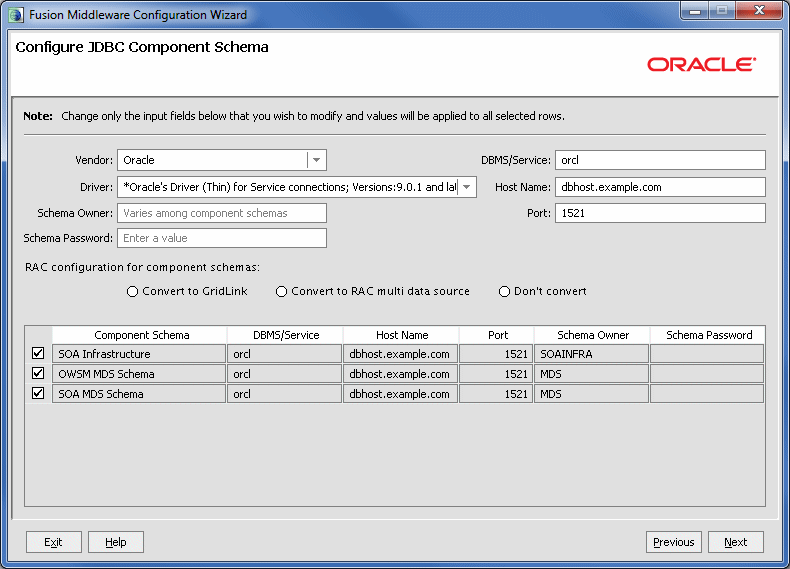Click the Port field showing 1521
Screen dimensions: 790x569
[660, 213]
